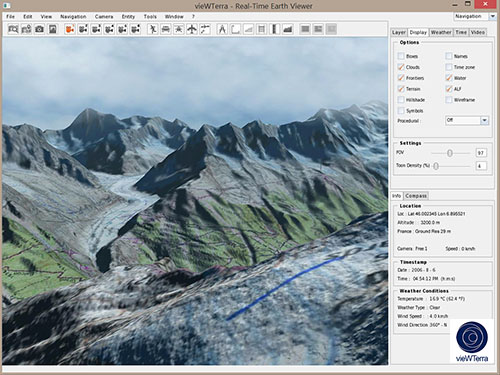Switch to the Compass tab
The image size is (500, 375).
416,196
